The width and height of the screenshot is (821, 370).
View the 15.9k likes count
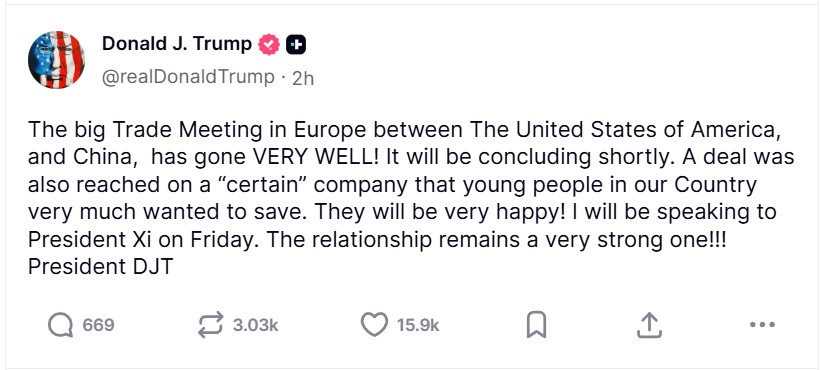tap(418, 326)
